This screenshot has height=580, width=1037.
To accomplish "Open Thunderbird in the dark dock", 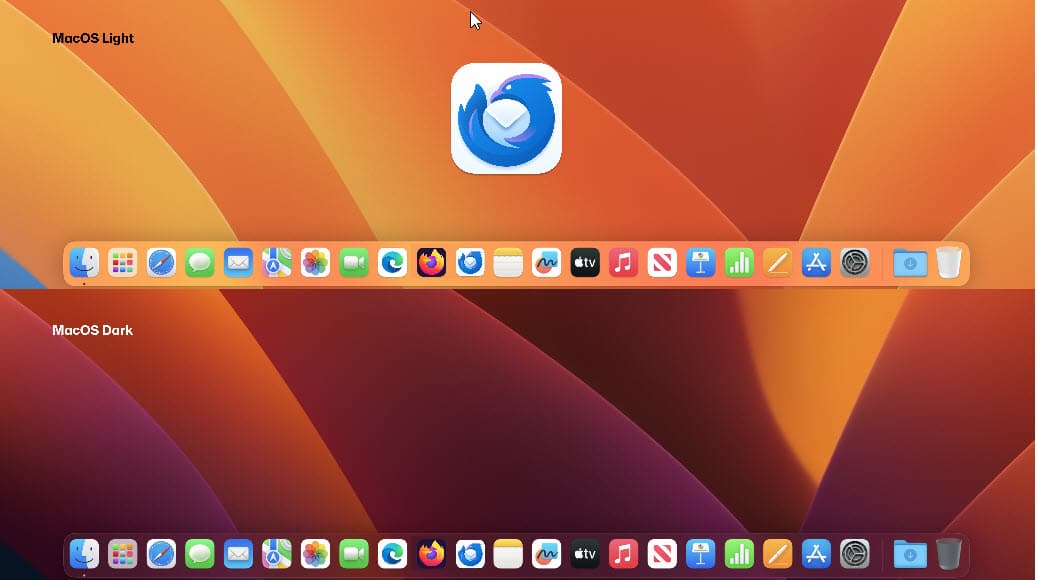I will point(470,554).
